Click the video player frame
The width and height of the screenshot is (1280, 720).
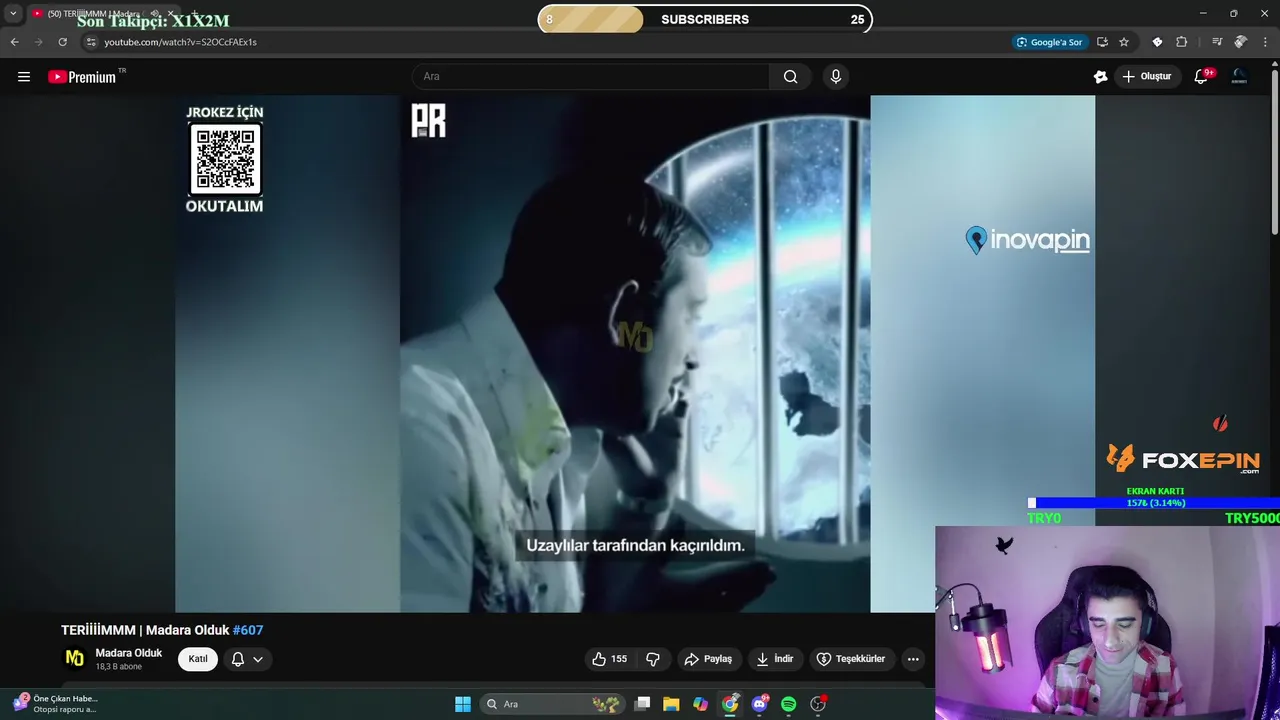coord(635,354)
